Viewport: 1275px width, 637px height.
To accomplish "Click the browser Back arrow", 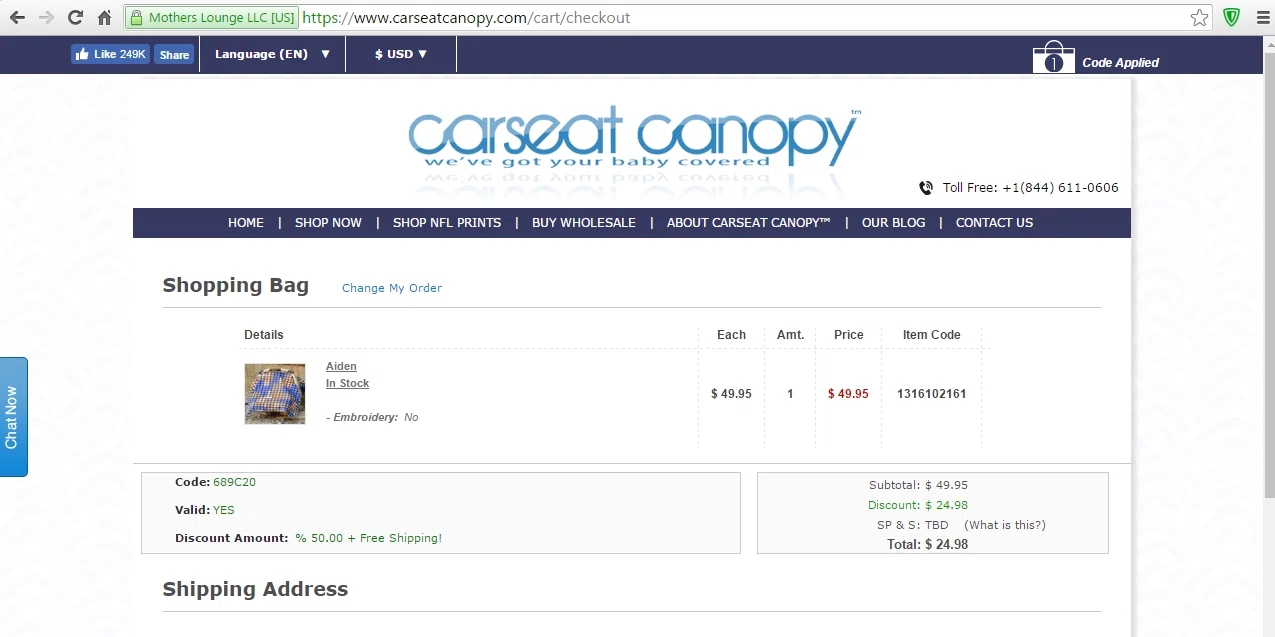I will (x=16, y=17).
